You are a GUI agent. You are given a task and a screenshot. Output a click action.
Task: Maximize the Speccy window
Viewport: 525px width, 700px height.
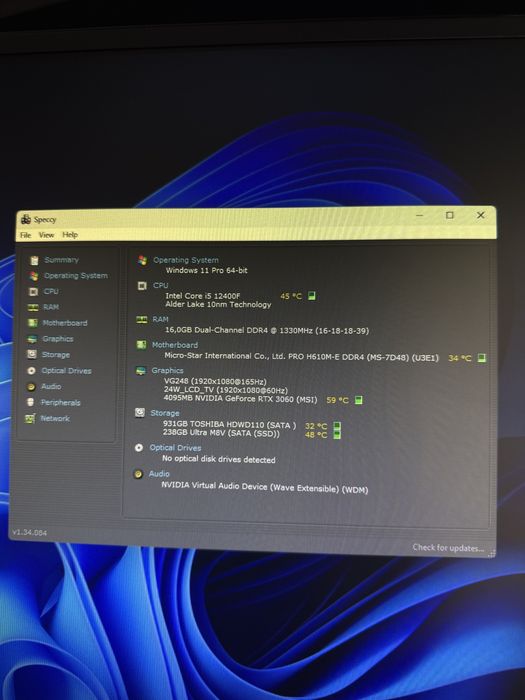[x=450, y=215]
